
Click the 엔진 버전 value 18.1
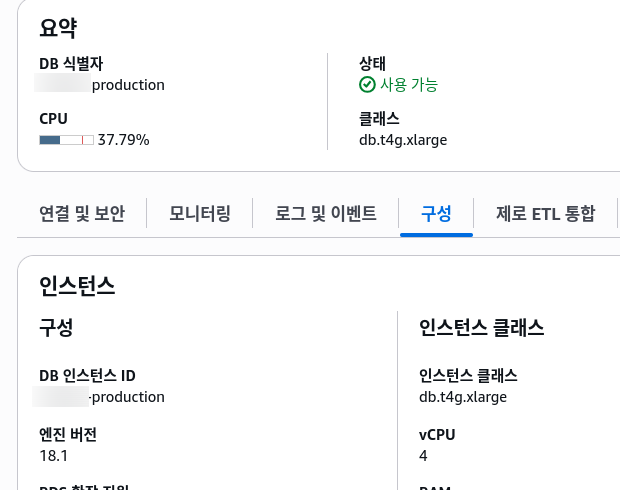[53, 455]
